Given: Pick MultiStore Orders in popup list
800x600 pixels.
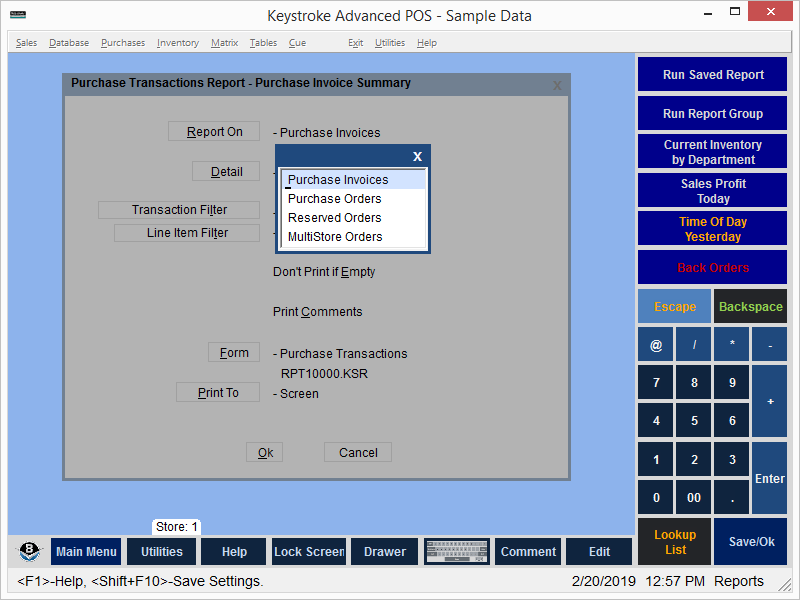Looking at the screenshot, I should 335,237.
